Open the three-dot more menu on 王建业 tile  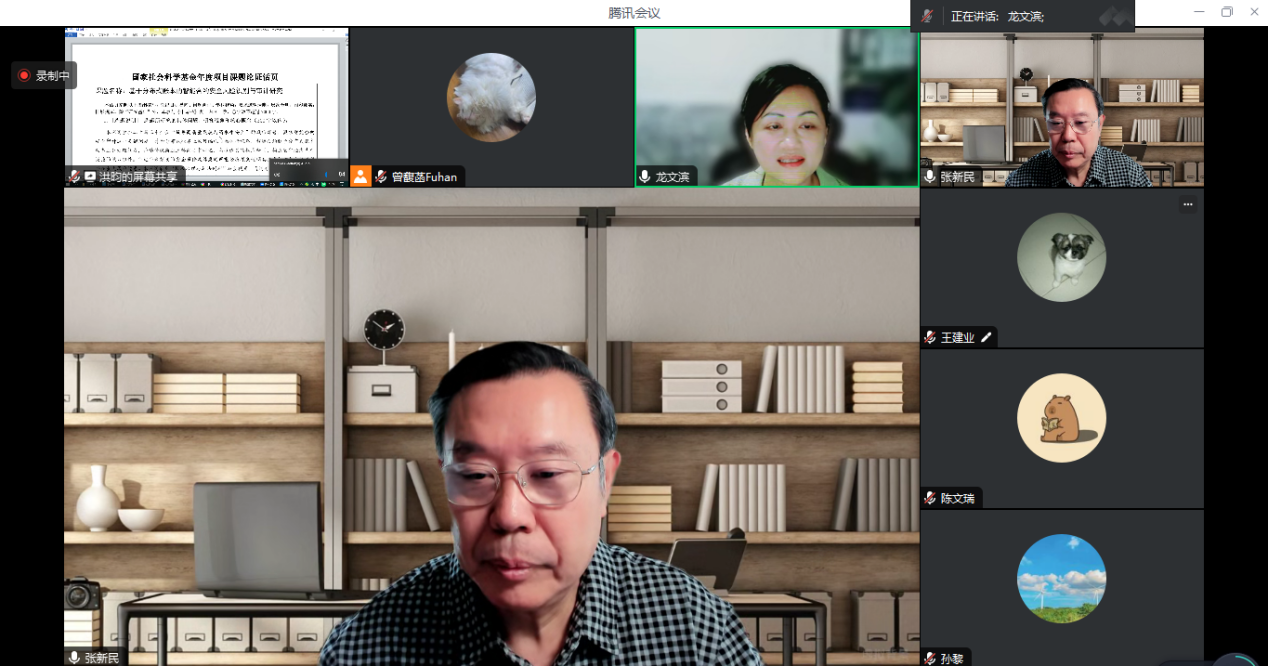click(x=1187, y=204)
